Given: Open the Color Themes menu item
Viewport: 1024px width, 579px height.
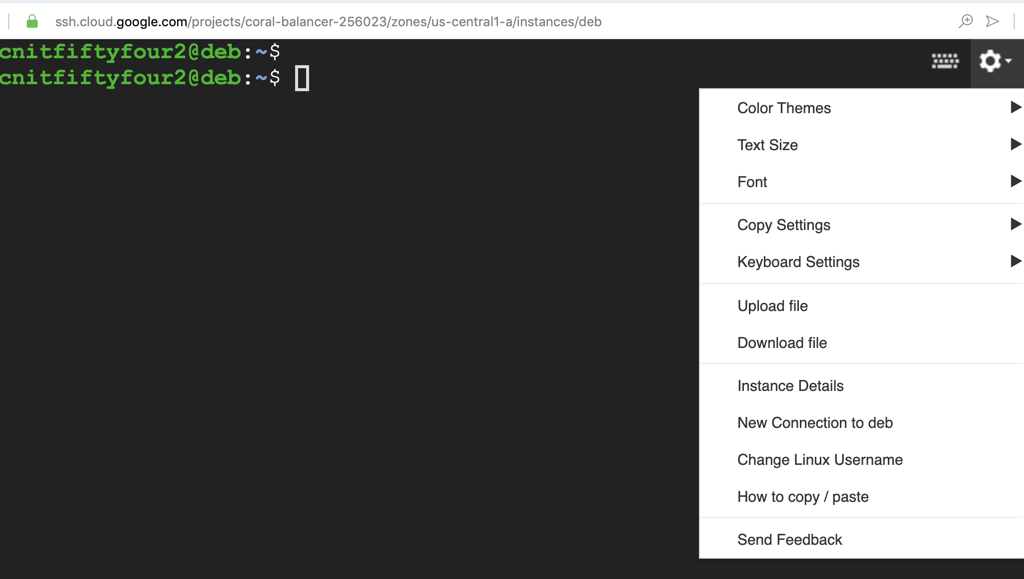Looking at the screenshot, I should point(783,108).
